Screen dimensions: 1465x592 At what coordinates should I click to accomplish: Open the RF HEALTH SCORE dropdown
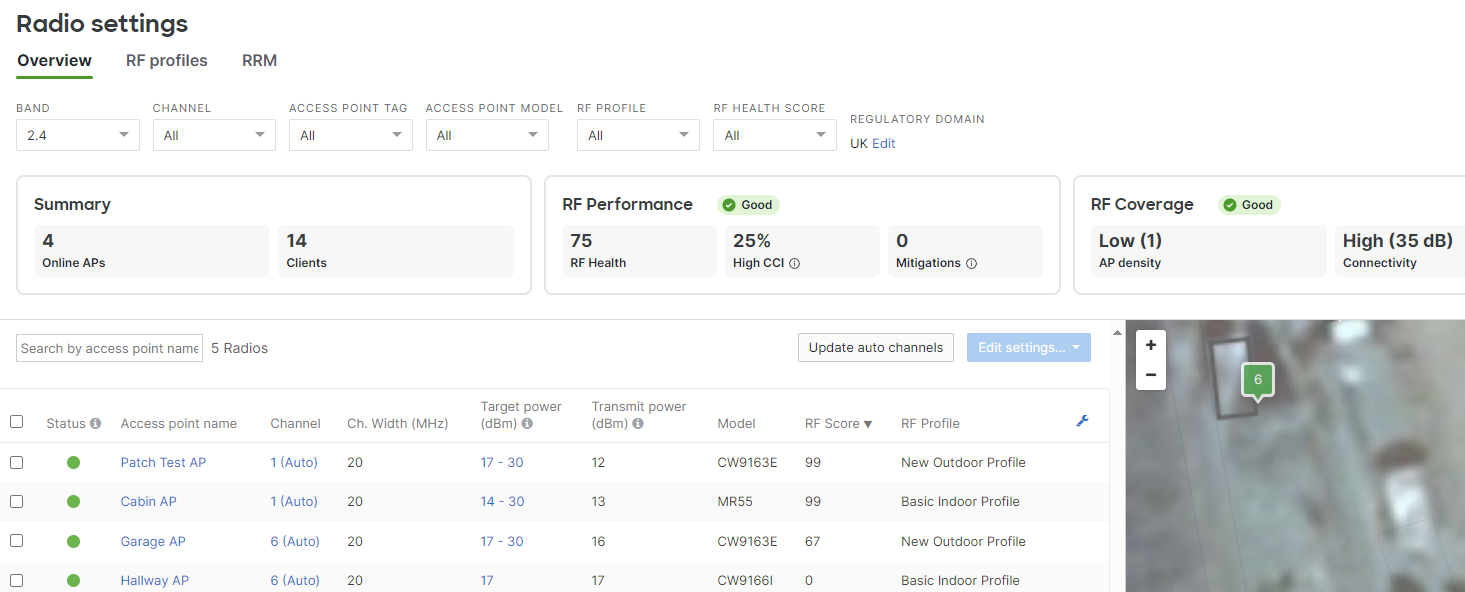(x=774, y=134)
